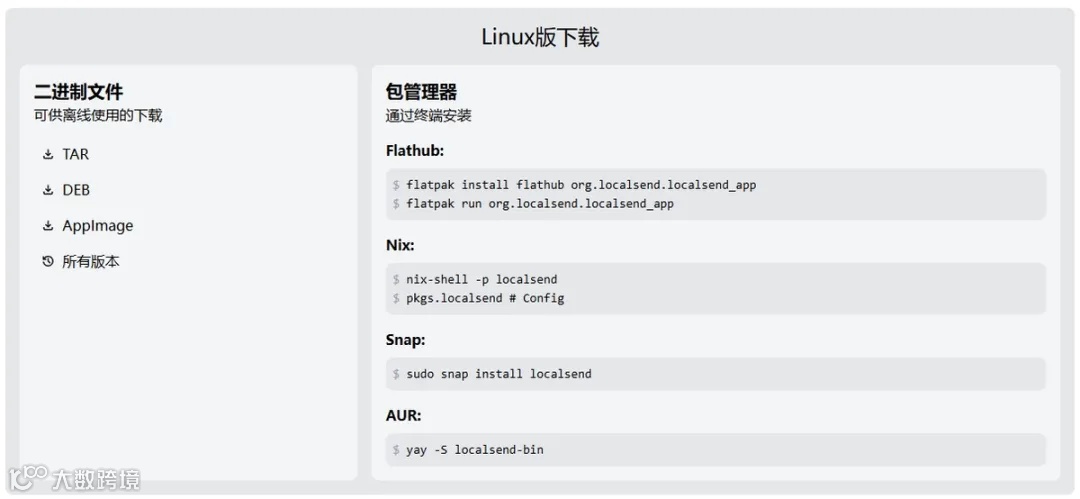This screenshot has height=499, width=1080.
Task: Click the download icon beside TAR
Action: 47,154
